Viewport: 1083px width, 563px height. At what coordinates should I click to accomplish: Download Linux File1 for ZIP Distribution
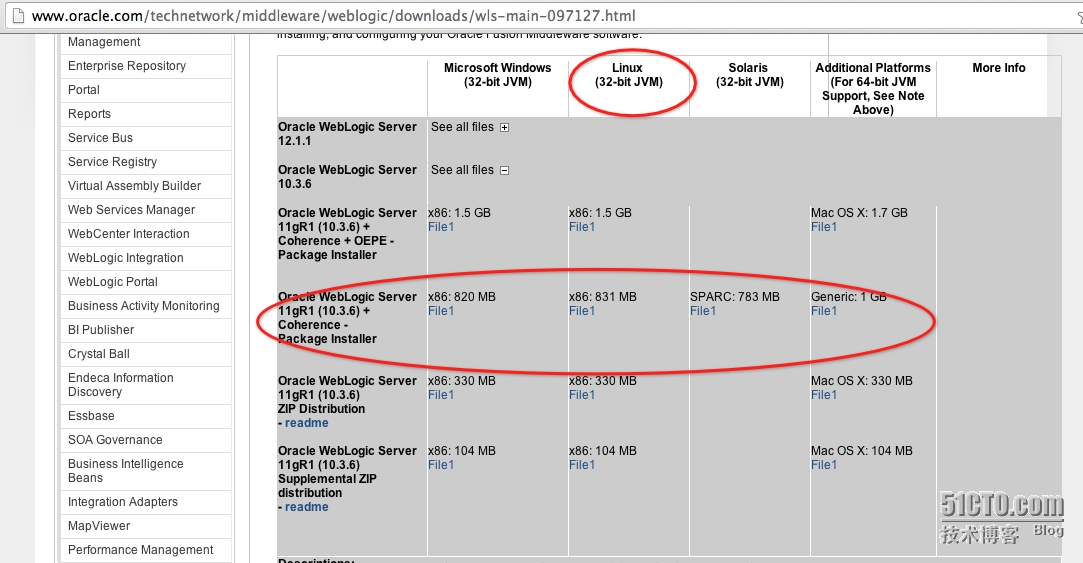coord(582,395)
